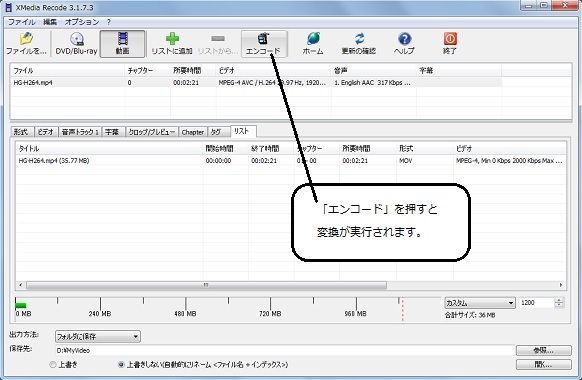Click the job list horizontal scrollbar thumb
The height and width of the screenshot is (380, 582).
[x=206, y=285]
